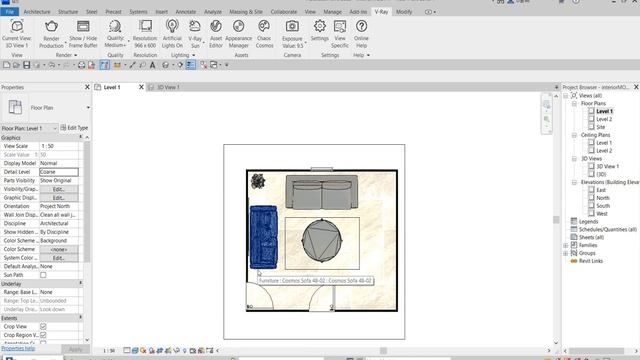Click the Thin Lines icon in quick access toolbar

(191, 65)
